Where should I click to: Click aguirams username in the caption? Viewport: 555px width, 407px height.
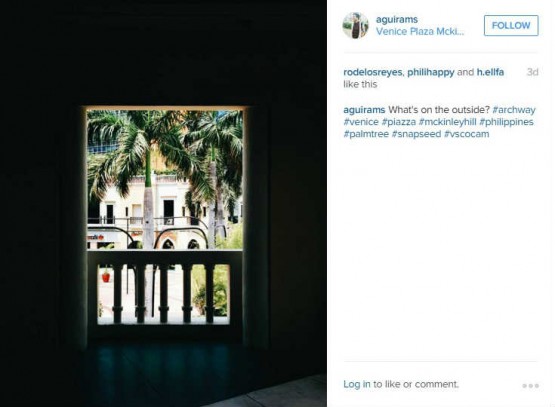[364, 110]
